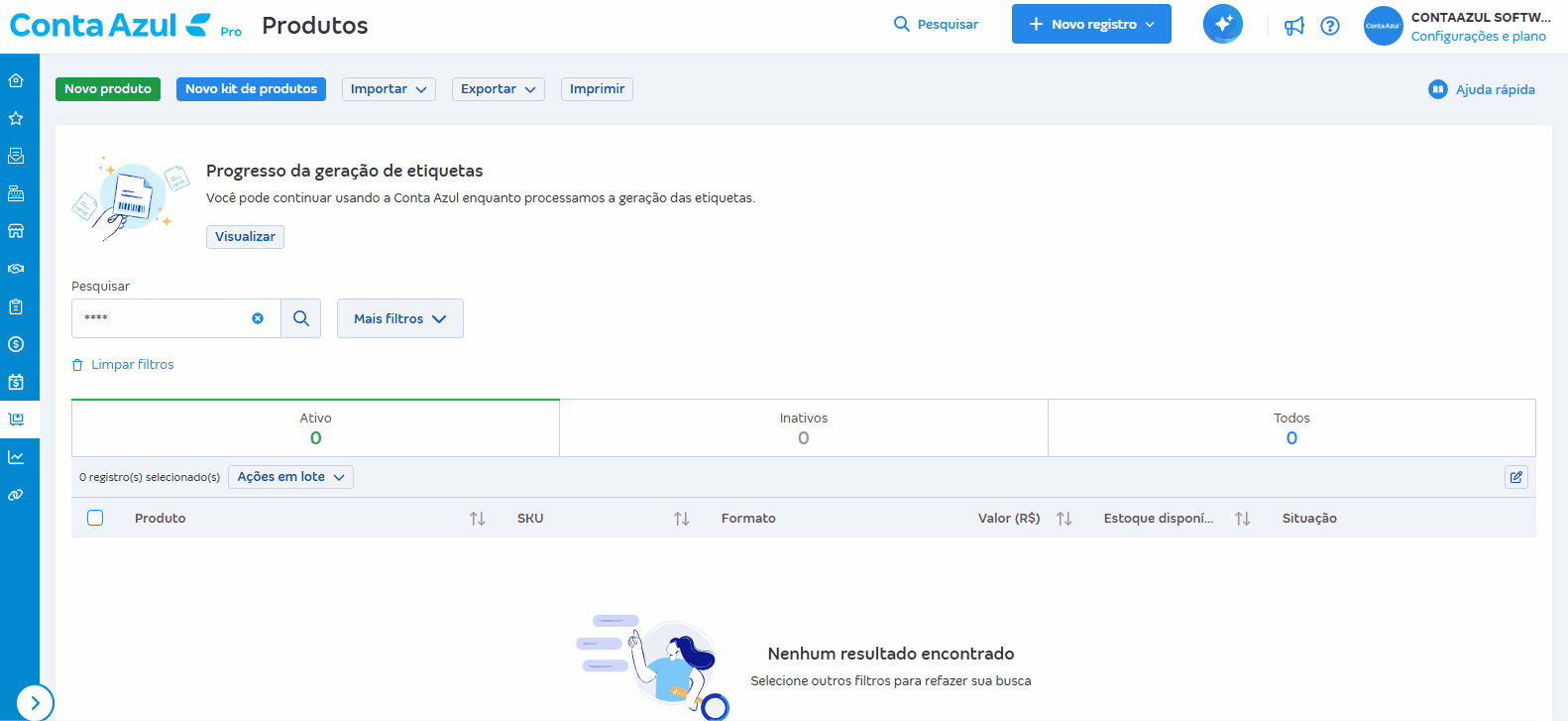
Task: Click the Limpar filtros link
Action: [123, 365]
